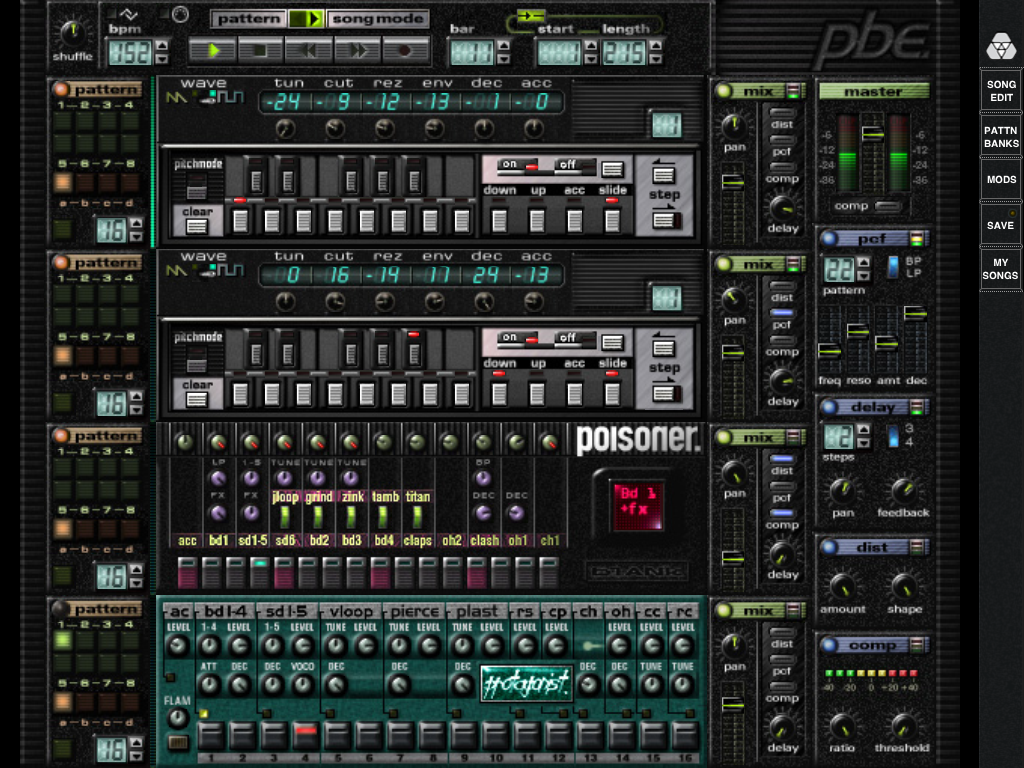Click the small fold icon on the pcf module header

918,238
